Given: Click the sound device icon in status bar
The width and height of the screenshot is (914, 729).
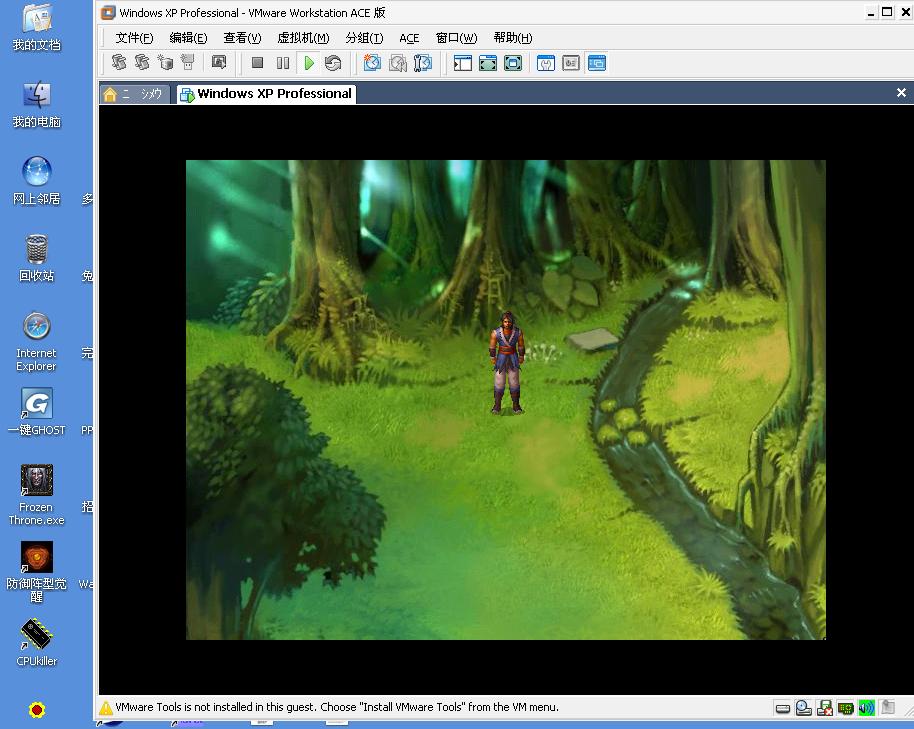Looking at the screenshot, I should [866, 708].
